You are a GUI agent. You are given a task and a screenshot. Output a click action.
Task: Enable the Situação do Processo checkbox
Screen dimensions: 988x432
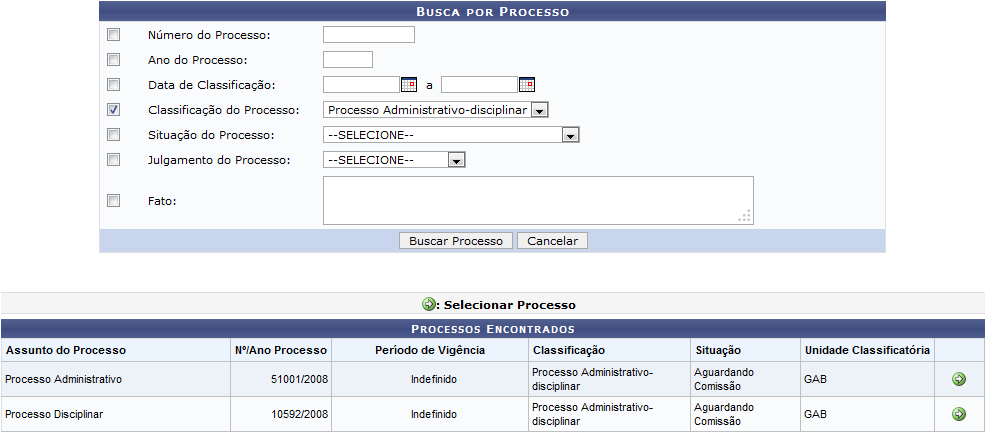113,135
